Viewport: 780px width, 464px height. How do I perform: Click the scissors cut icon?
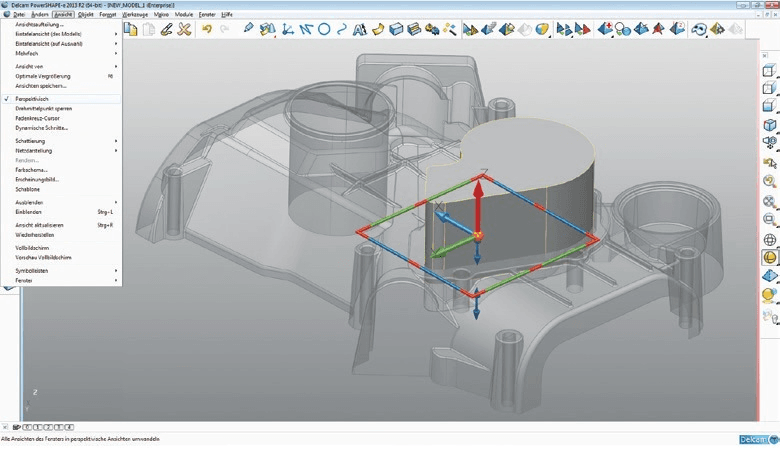[x=185, y=29]
